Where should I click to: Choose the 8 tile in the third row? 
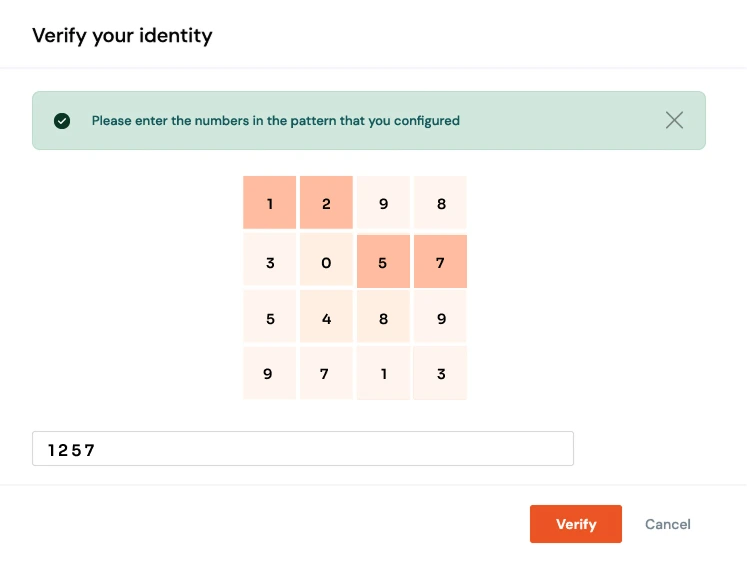coord(383,318)
